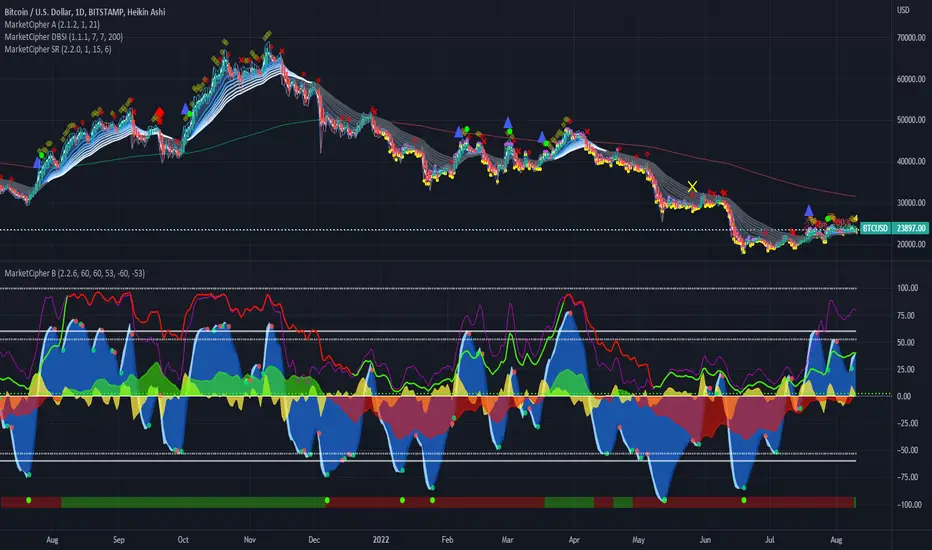Click the -75.00 oscillator axis label
Screen dimensions: 932x550
[907, 477]
